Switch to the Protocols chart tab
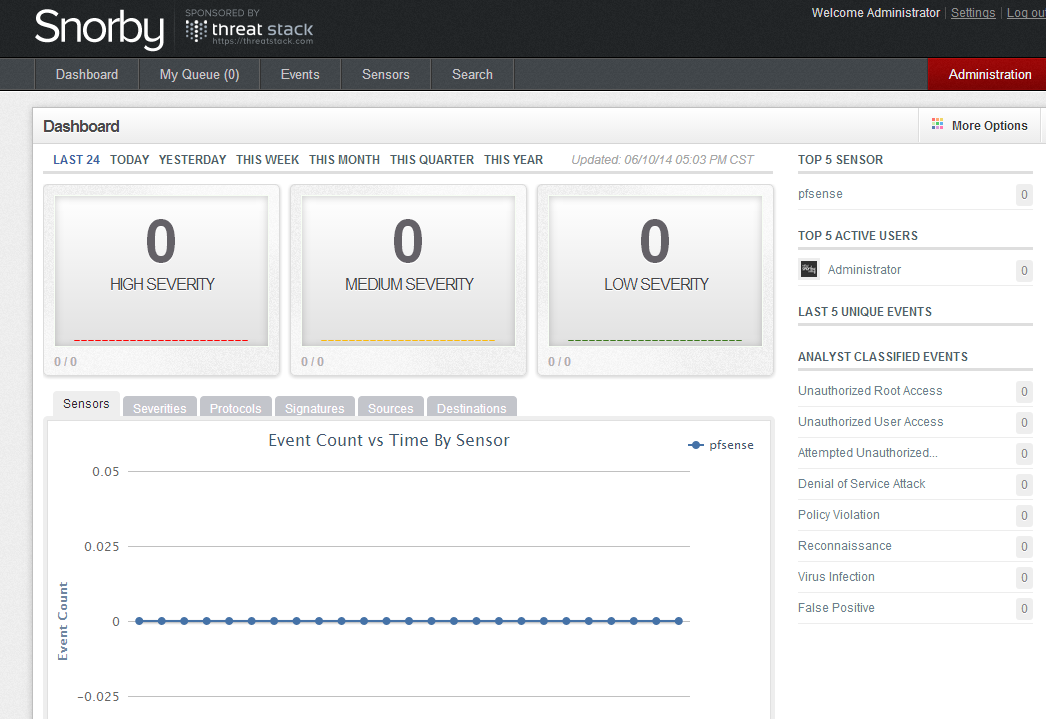Viewport: 1046px width, 719px height. pyautogui.click(x=235, y=408)
